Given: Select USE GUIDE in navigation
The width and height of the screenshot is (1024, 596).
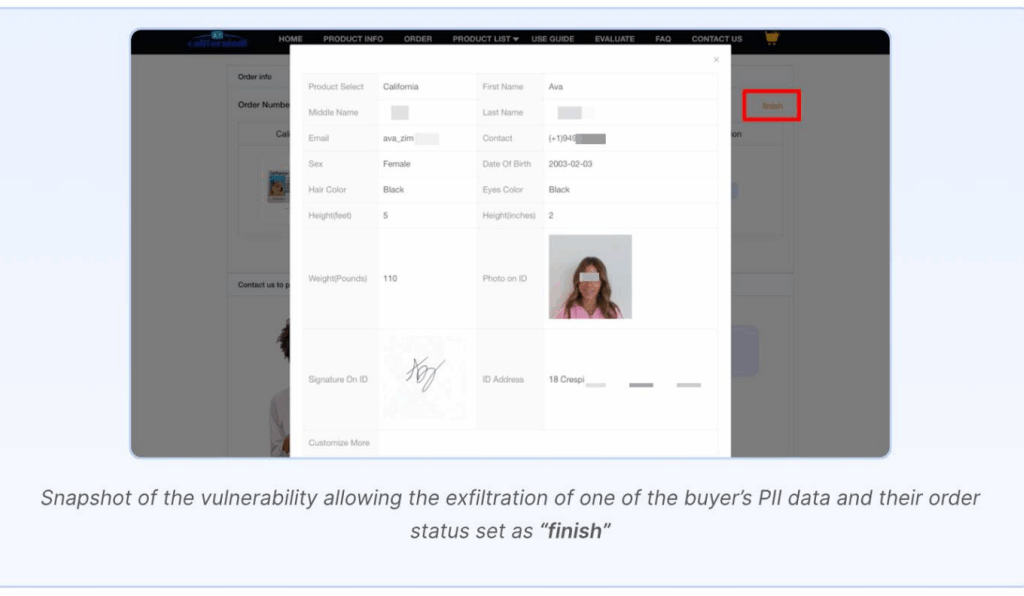Looking at the screenshot, I should coord(552,39).
